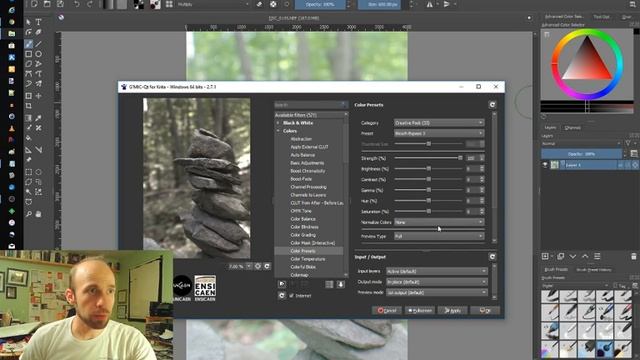Click the Redo arrow in Krita toolbar
640x360 pixels.
pyautogui.click(x=89, y=4)
